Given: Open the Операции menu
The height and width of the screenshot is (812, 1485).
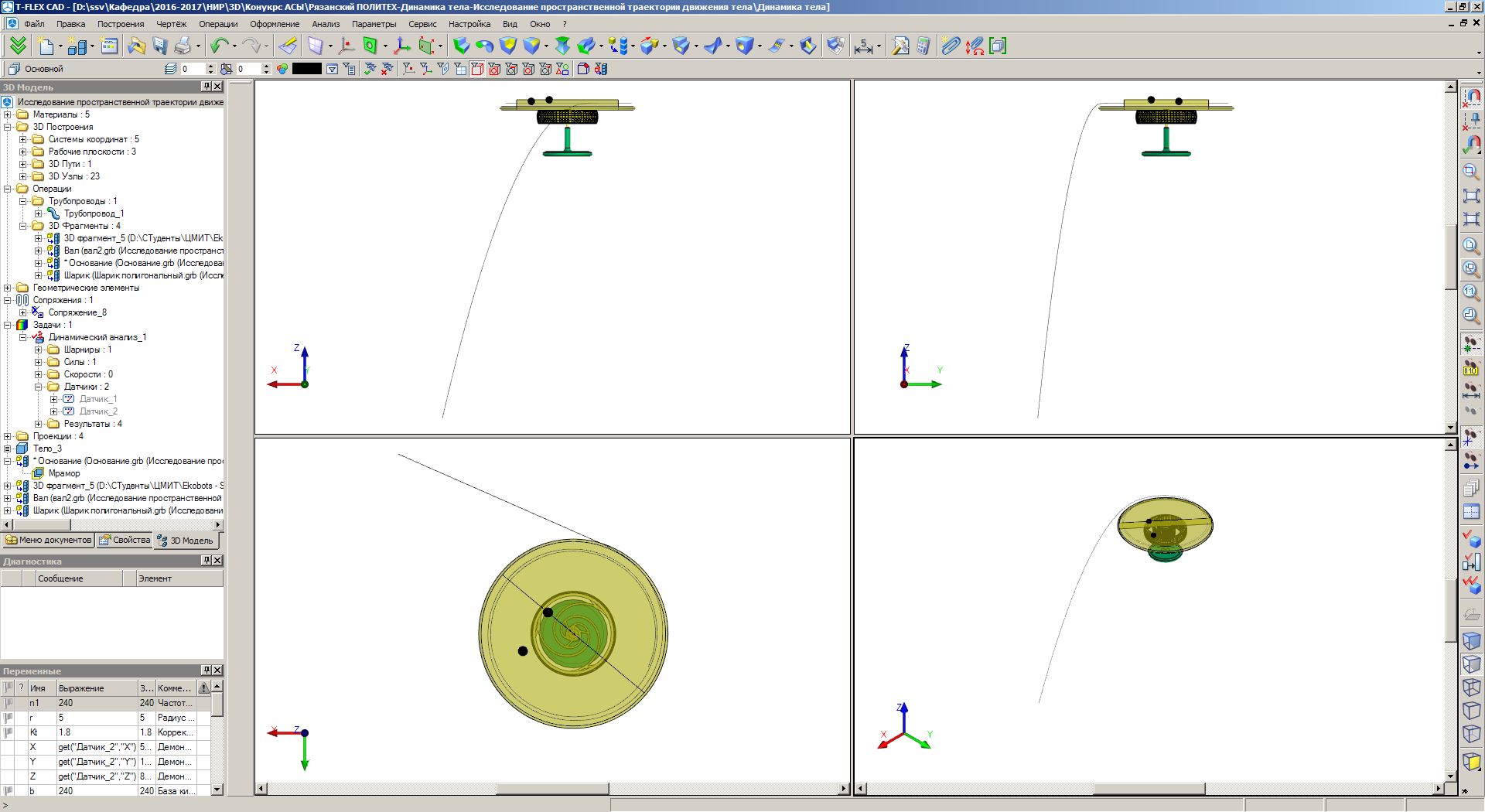Looking at the screenshot, I should click(x=218, y=24).
